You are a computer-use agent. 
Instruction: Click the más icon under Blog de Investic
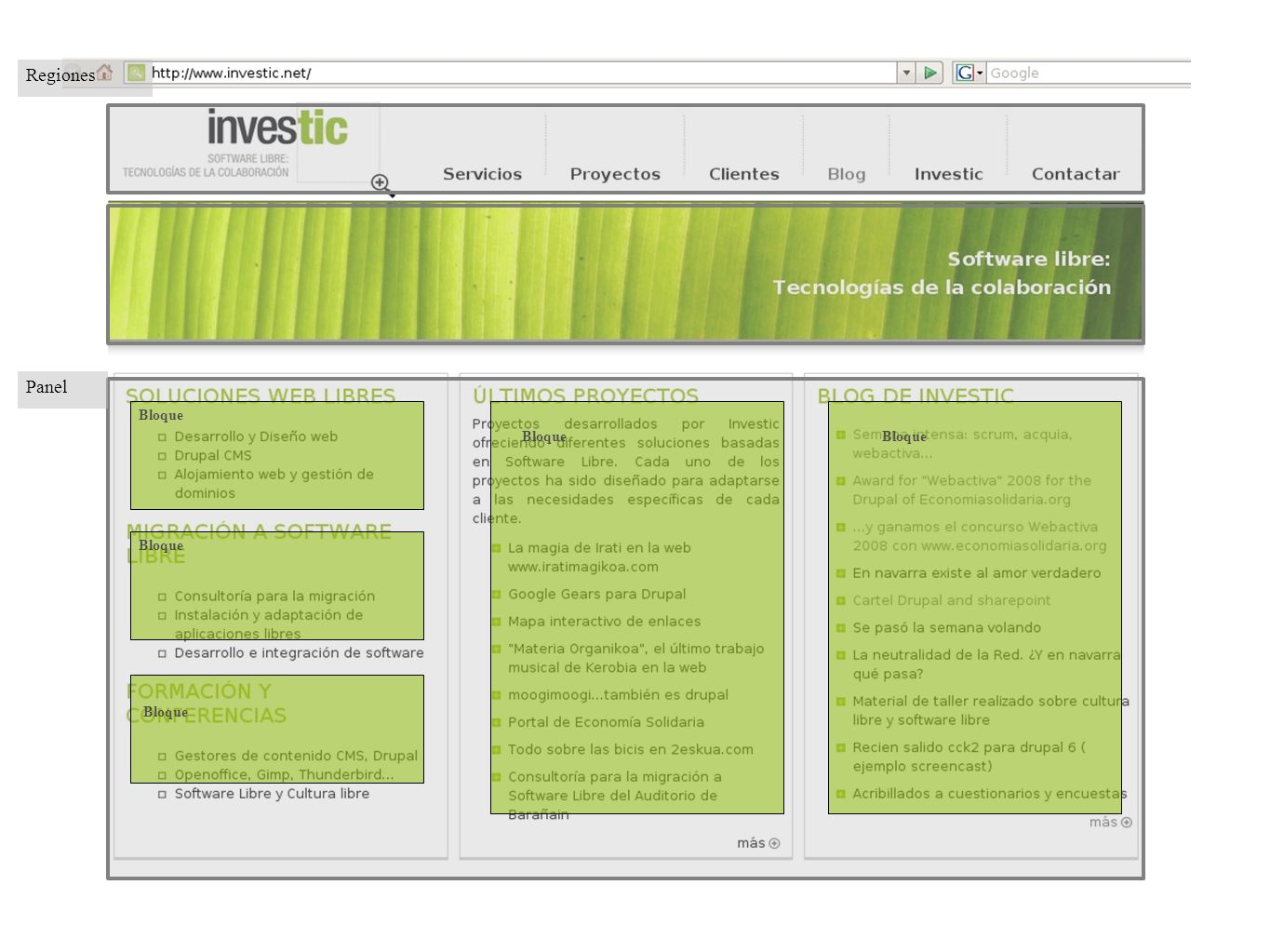click(1127, 823)
